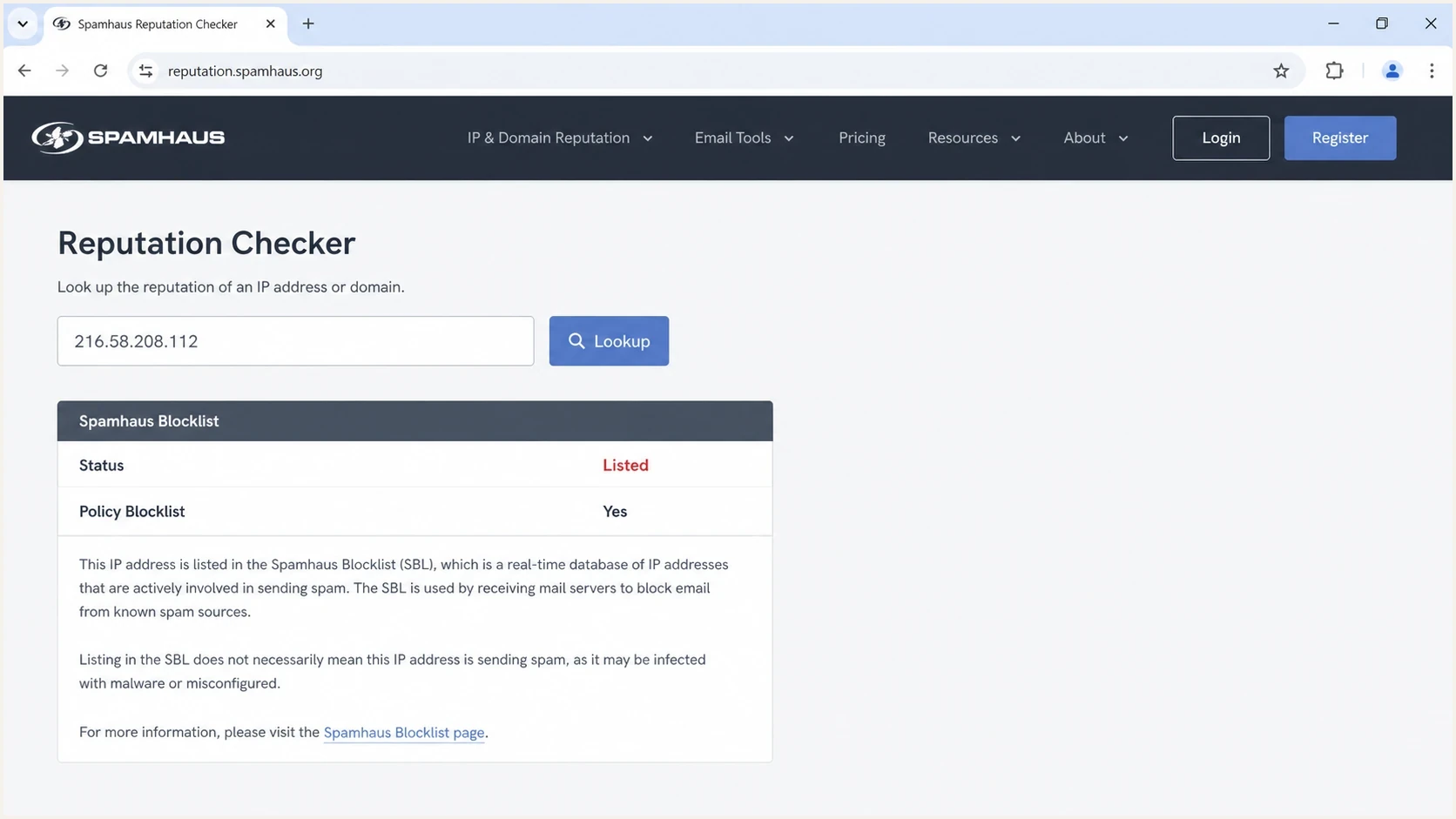
Task: Go back with the browser back arrow
Action: [24, 70]
